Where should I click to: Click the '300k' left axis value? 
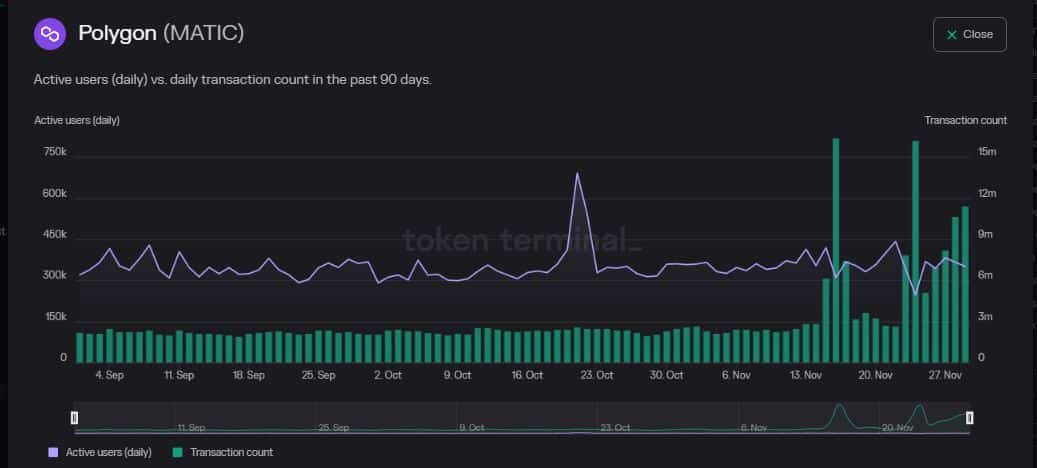(56, 276)
